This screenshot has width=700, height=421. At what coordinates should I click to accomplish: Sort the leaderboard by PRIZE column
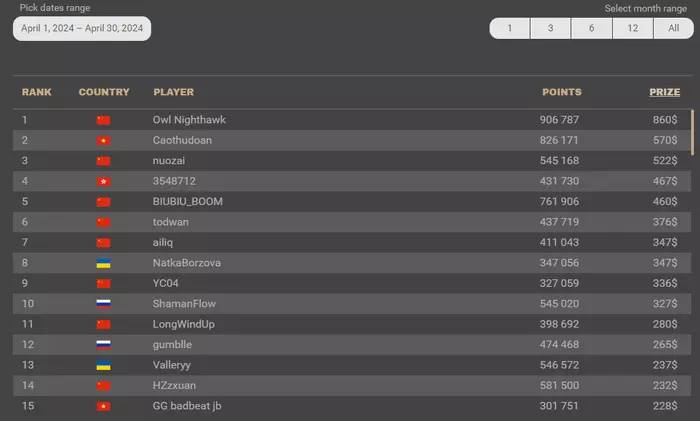tap(664, 92)
